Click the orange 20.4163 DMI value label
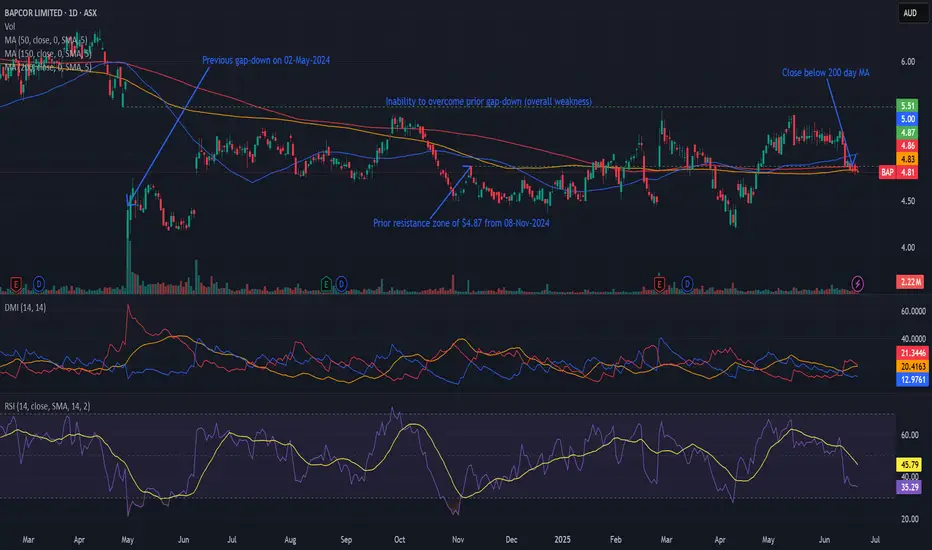This screenshot has height=550, width=932. [x=912, y=366]
